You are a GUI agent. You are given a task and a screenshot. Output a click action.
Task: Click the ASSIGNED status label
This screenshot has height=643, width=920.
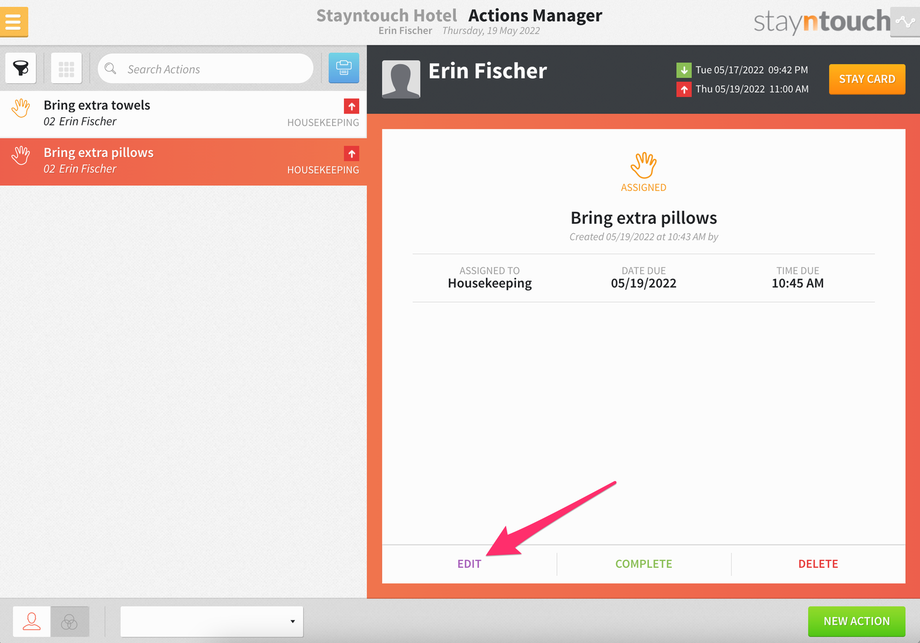644,188
